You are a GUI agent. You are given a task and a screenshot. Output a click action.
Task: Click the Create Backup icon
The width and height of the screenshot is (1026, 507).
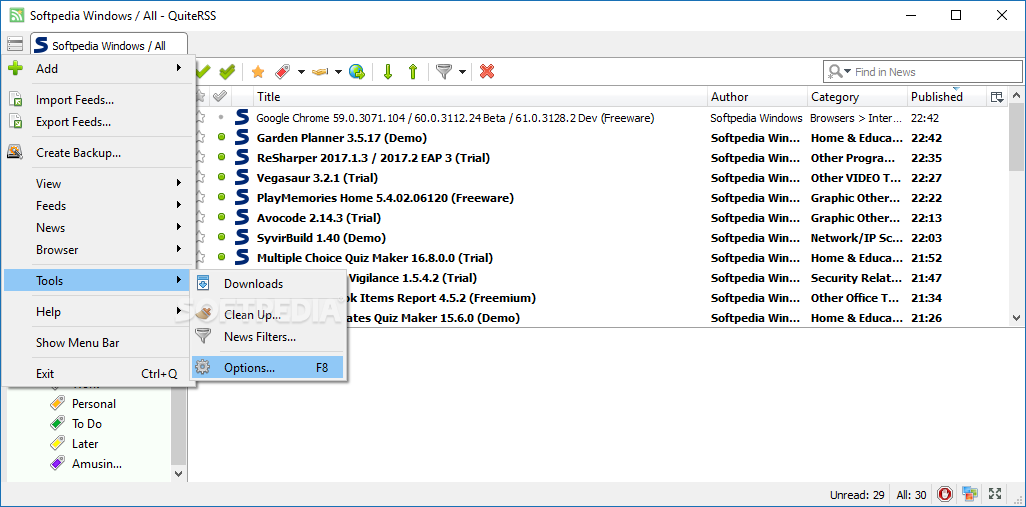(x=15, y=152)
